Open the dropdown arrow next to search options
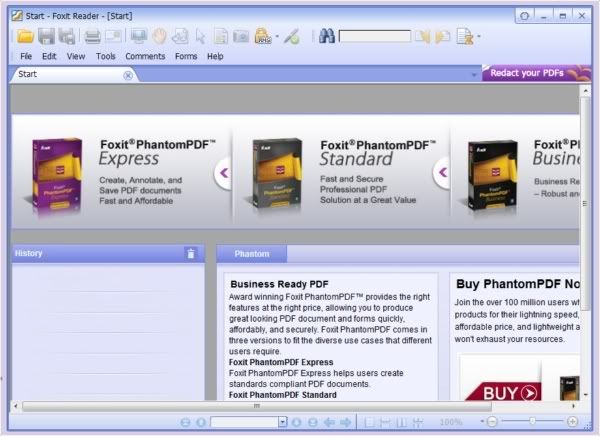600x436 pixels. click(x=478, y=37)
